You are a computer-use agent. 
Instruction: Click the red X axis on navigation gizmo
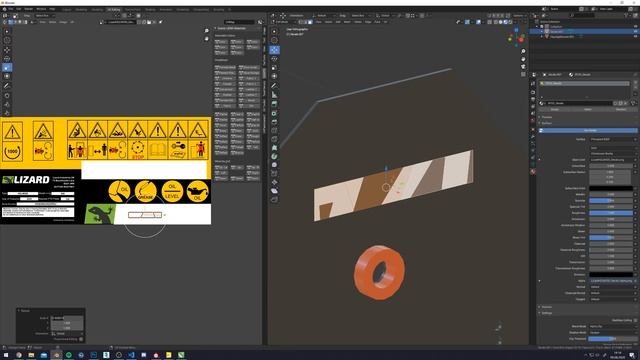tap(521, 40)
